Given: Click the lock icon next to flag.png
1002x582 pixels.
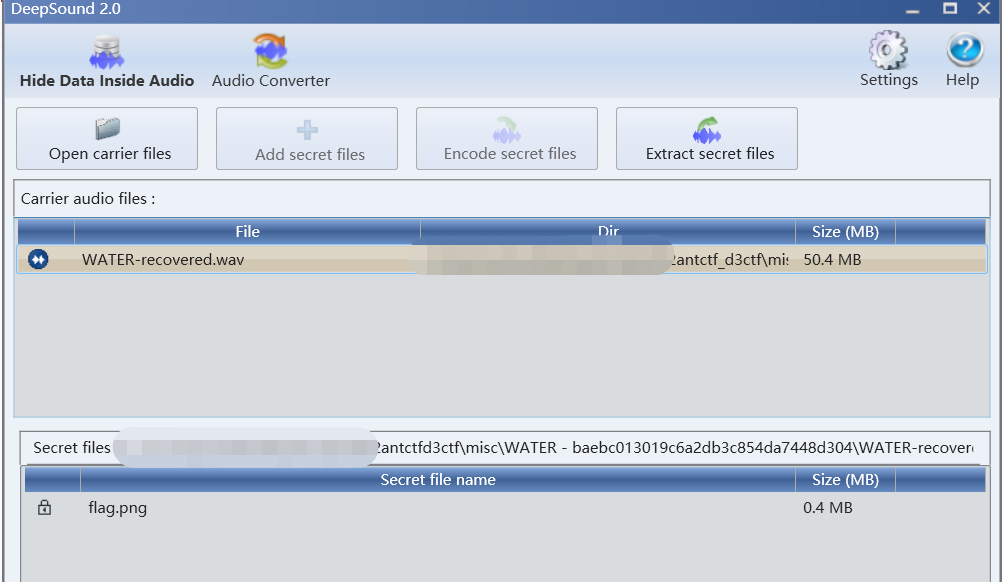Looking at the screenshot, I should pos(44,508).
